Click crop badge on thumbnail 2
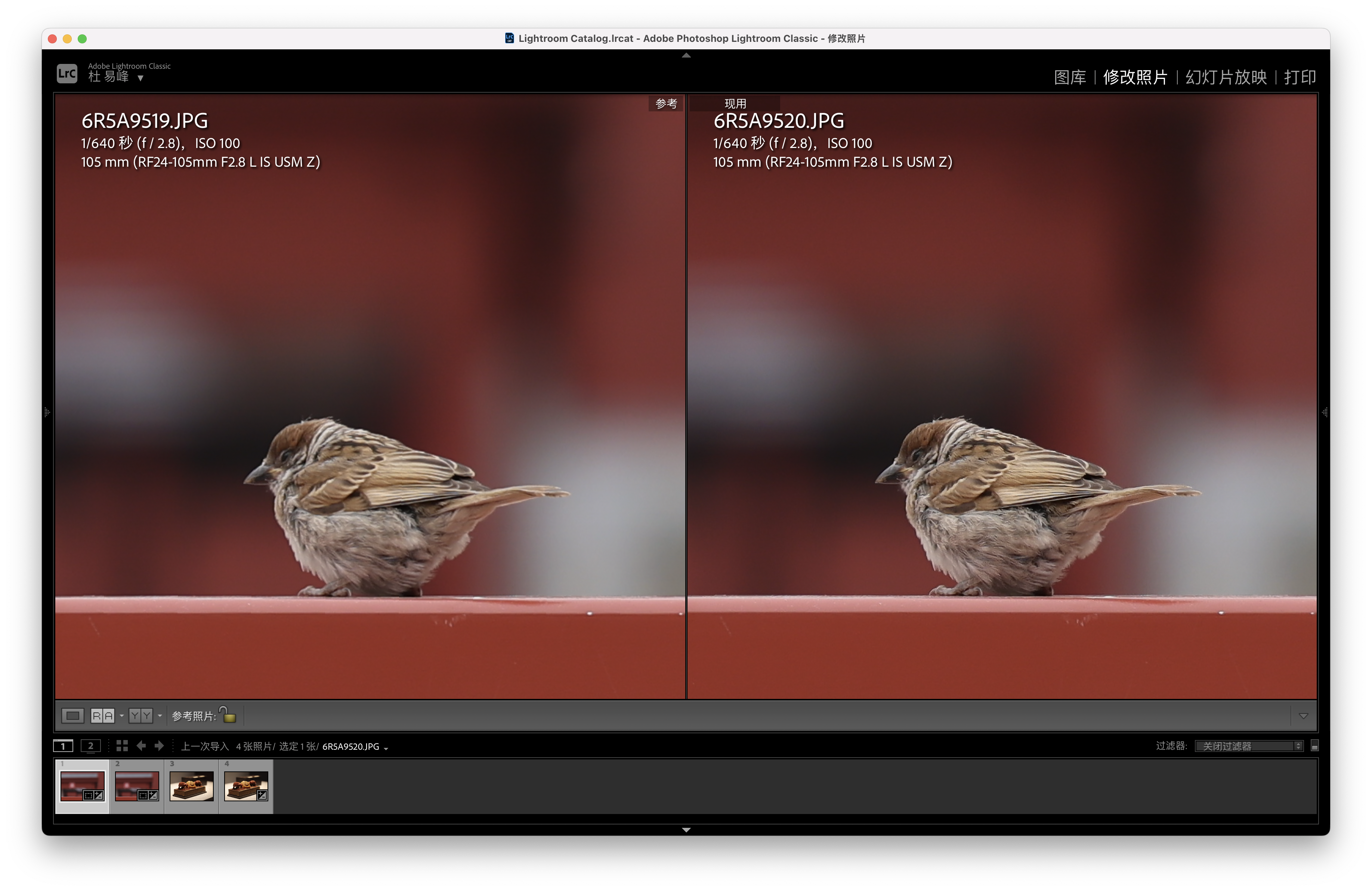 tap(143, 795)
